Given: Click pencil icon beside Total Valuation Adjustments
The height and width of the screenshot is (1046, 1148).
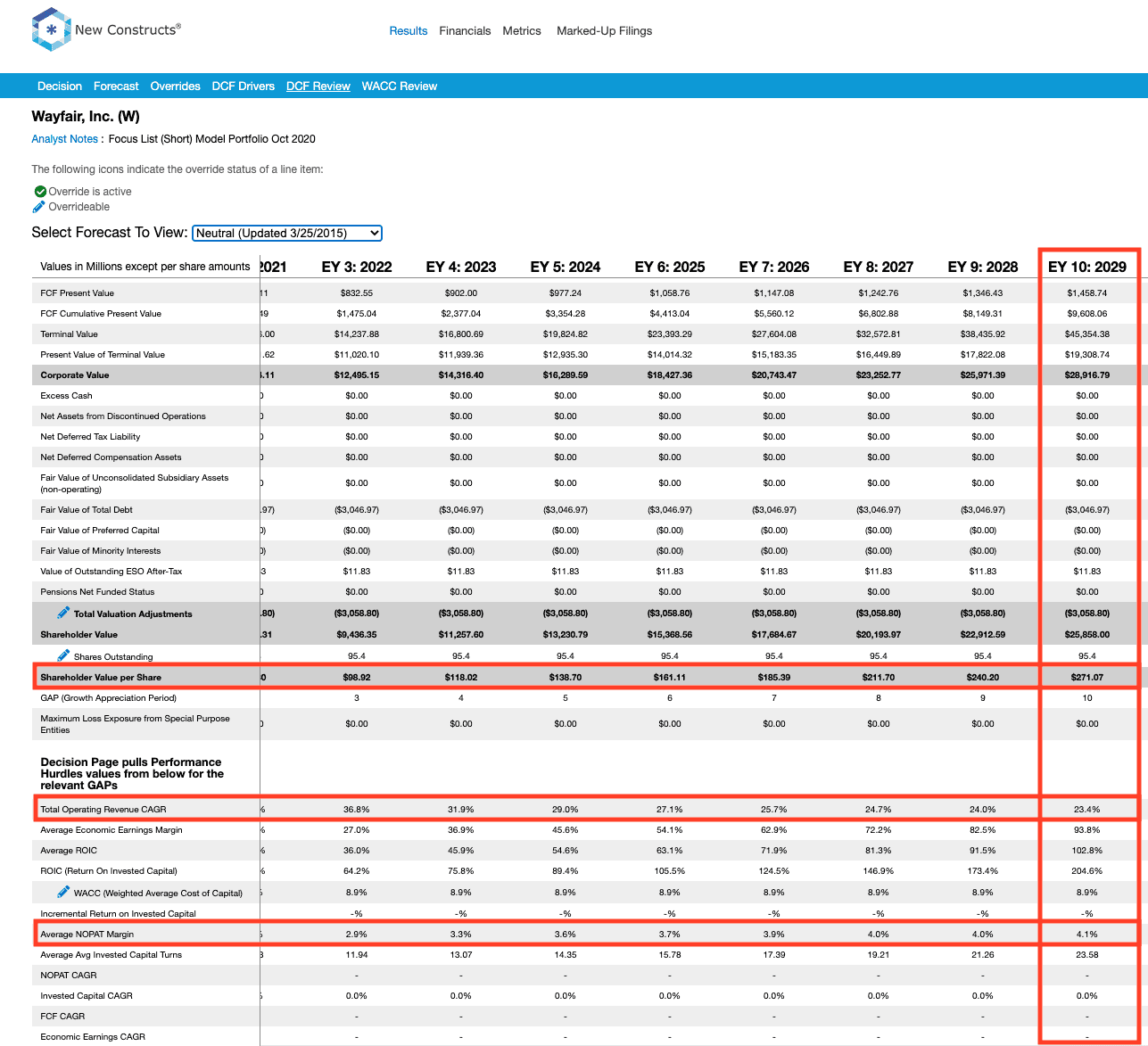Looking at the screenshot, I should click(63, 613).
